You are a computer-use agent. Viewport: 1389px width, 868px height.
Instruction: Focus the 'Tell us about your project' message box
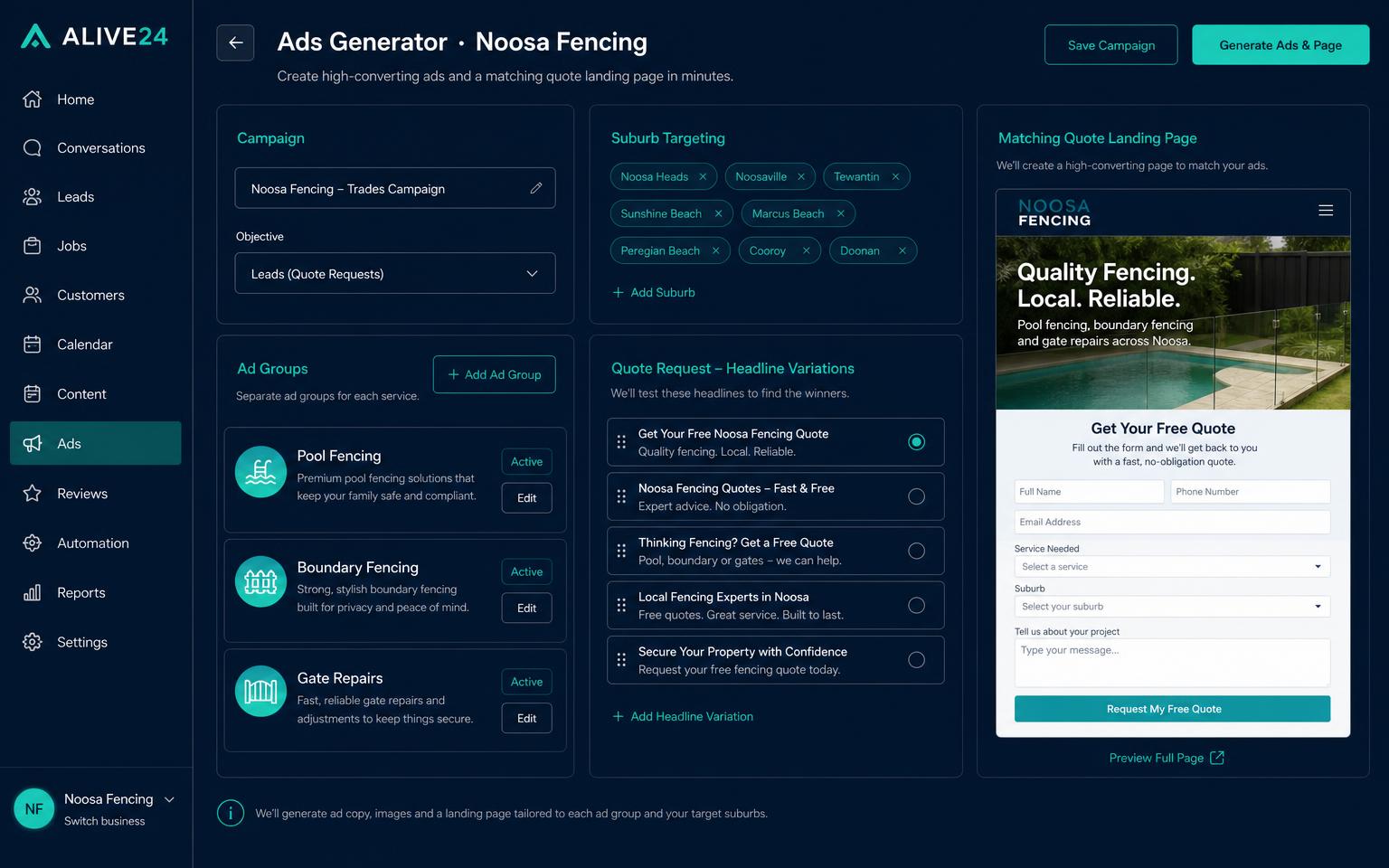(1172, 663)
